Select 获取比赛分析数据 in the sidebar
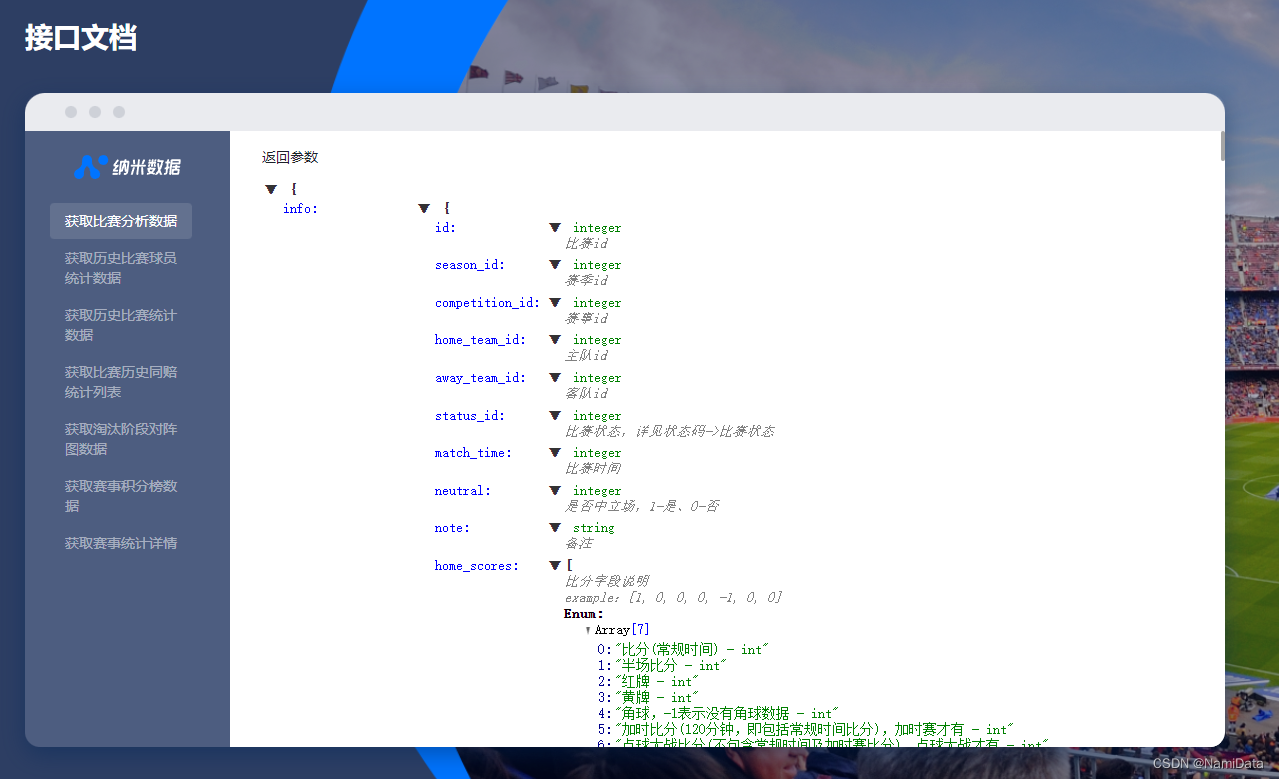 [121, 221]
